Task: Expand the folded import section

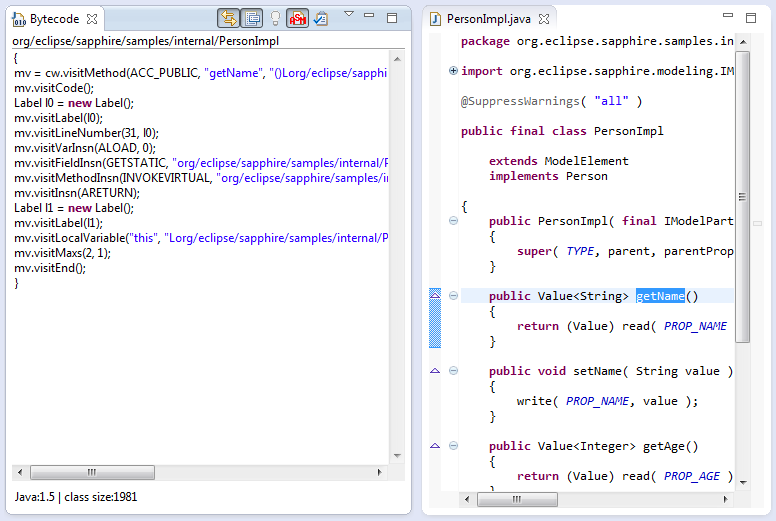Action: click(453, 70)
